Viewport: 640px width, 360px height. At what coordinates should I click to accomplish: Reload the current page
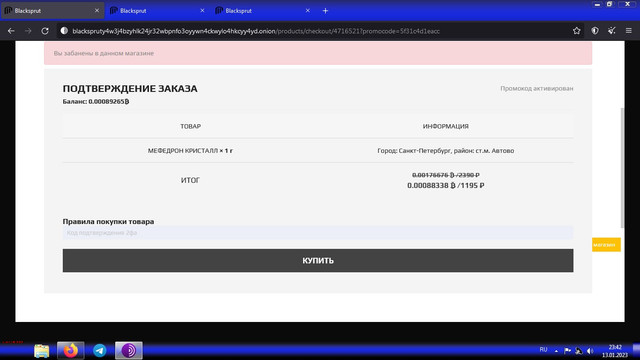(45, 31)
